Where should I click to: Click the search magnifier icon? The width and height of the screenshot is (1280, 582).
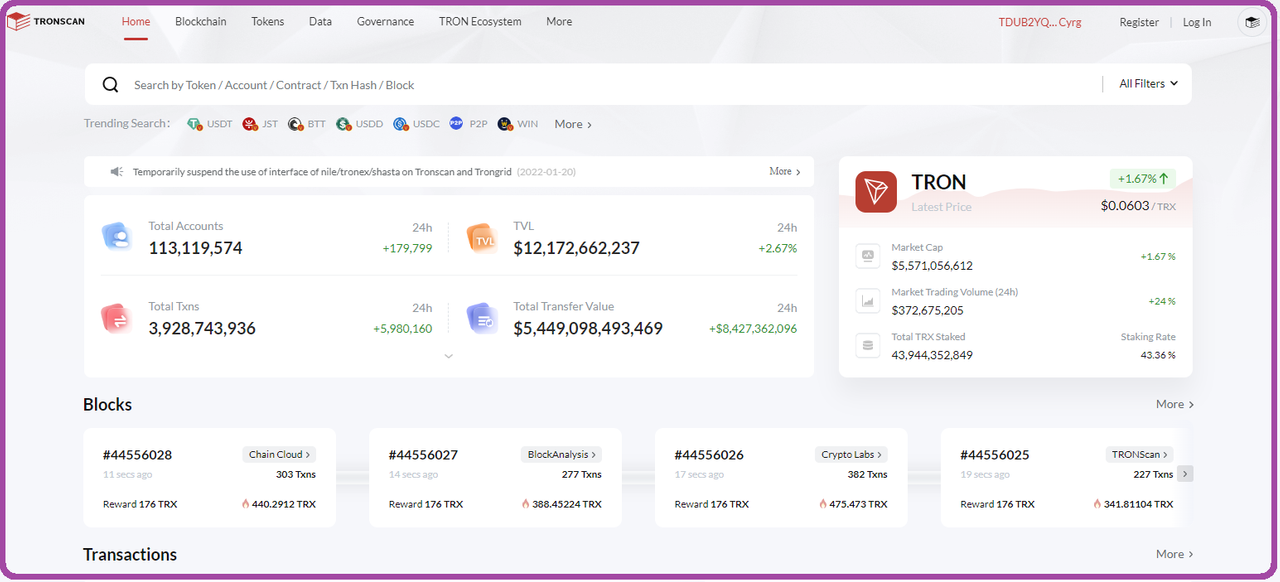[x=110, y=84]
